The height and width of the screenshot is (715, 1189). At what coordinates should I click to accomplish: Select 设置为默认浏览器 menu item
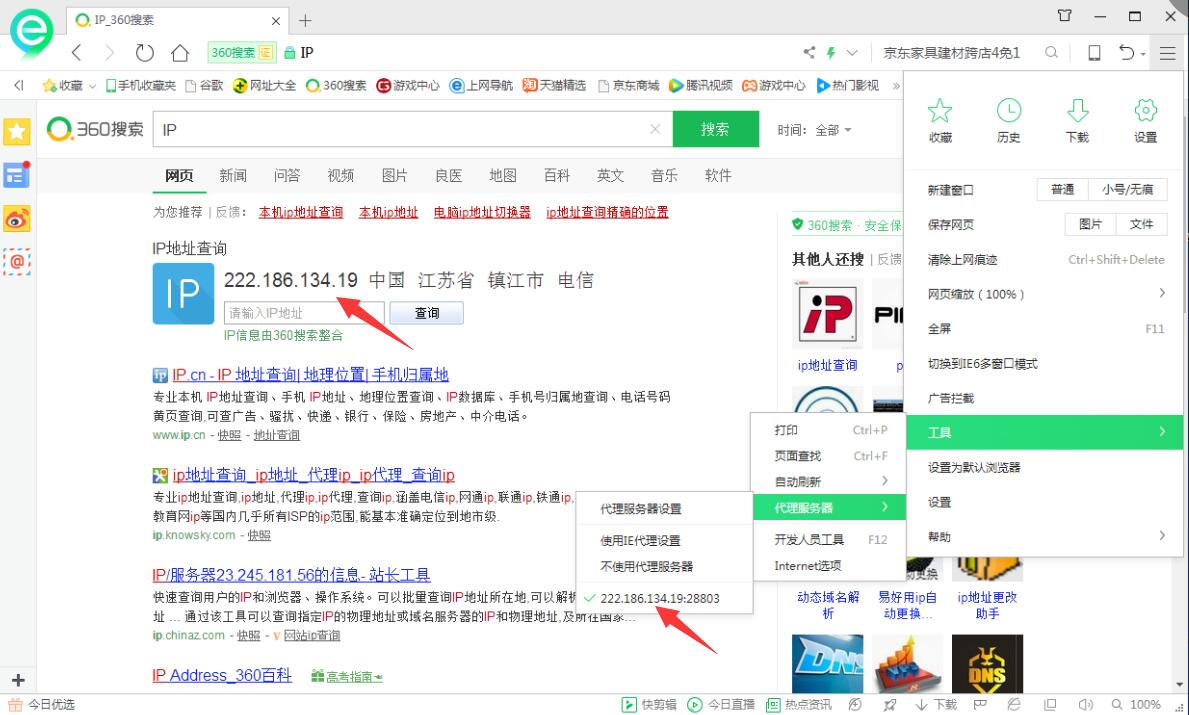point(1045,467)
